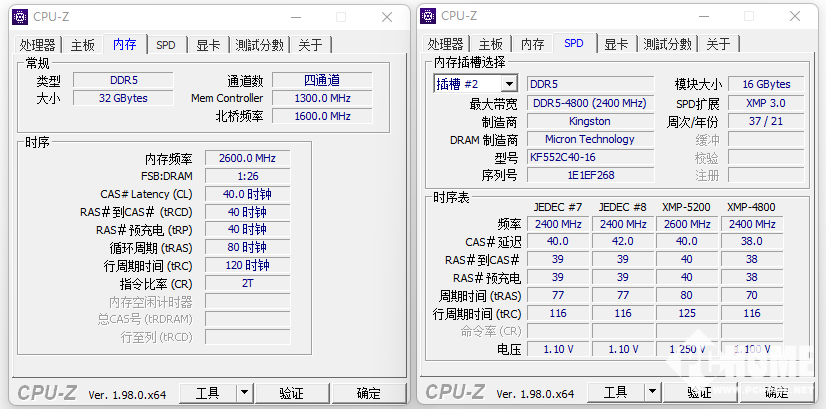Viewport: 826px width, 409px height.
Task: Click XMP-4800 CAS latency 38.0 cell
Action: pyautogui.click(x=752, y=241)
